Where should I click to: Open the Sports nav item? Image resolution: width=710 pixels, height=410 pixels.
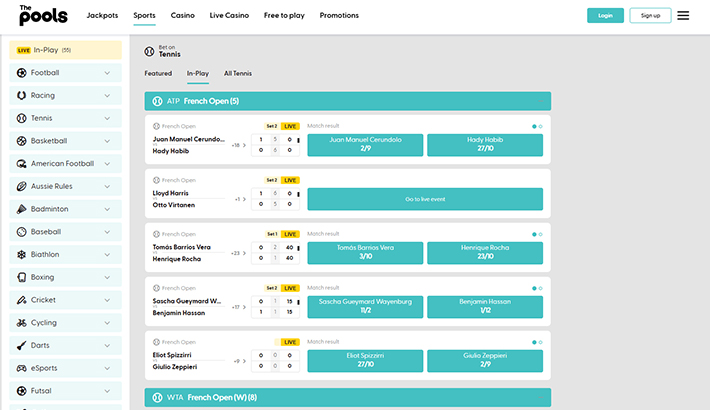coord(144,15)
